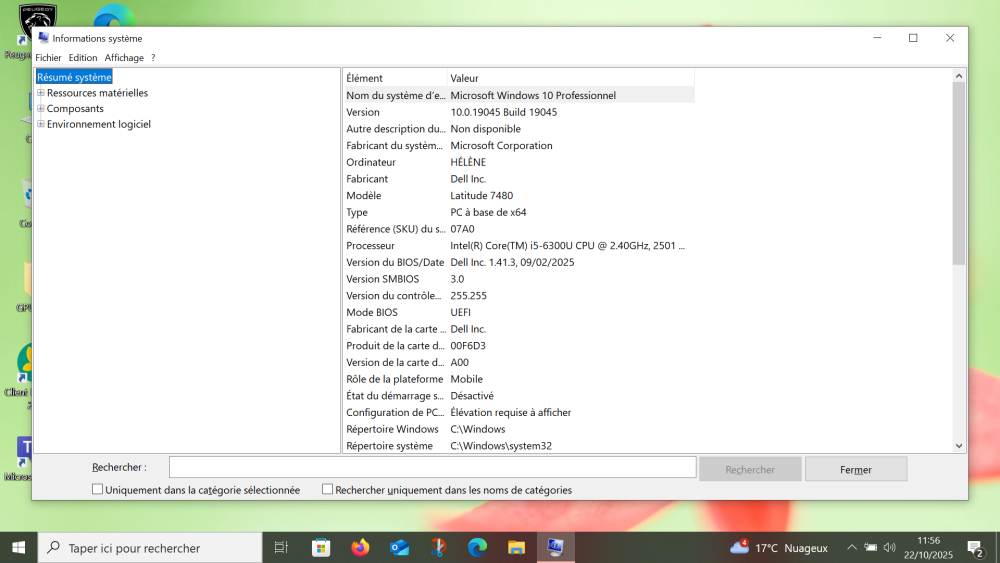The width and height of the screenshot is (1000, 563).
Task: Expand the Environnement logiciel tree node
Action: 41,125
